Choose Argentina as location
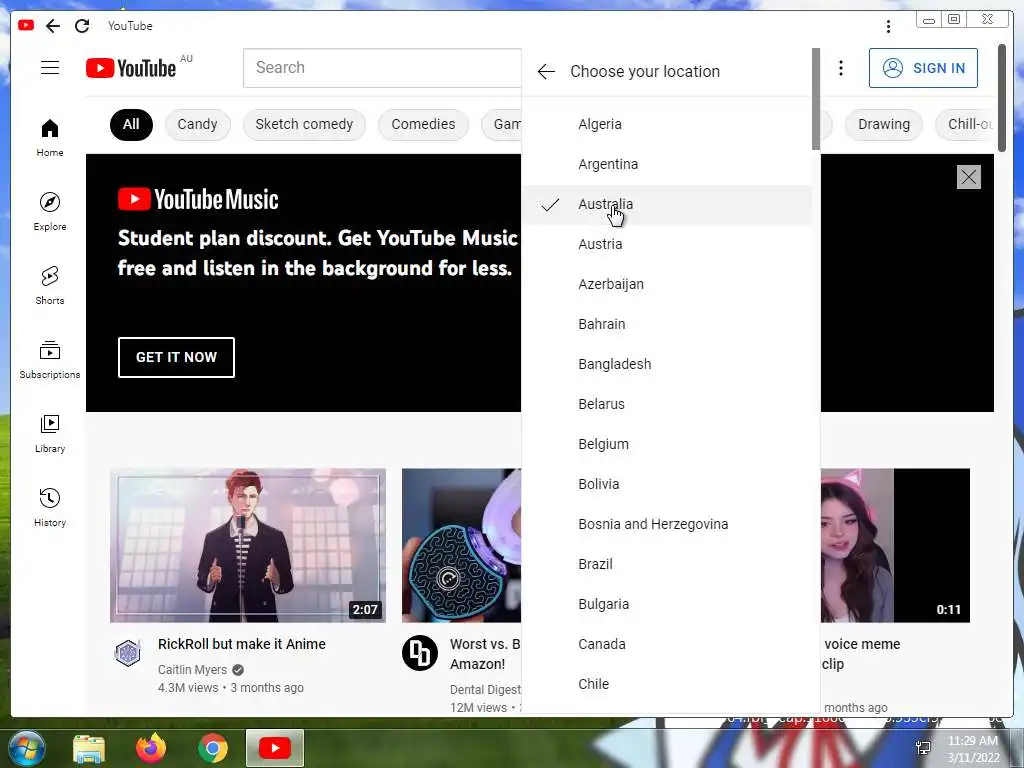 pos(667,164)
